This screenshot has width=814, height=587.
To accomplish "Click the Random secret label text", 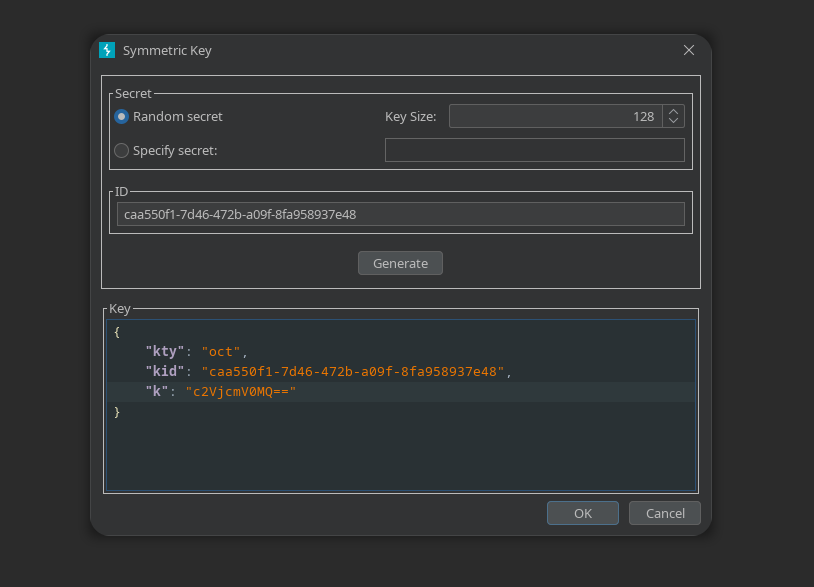I will point(178,117).
